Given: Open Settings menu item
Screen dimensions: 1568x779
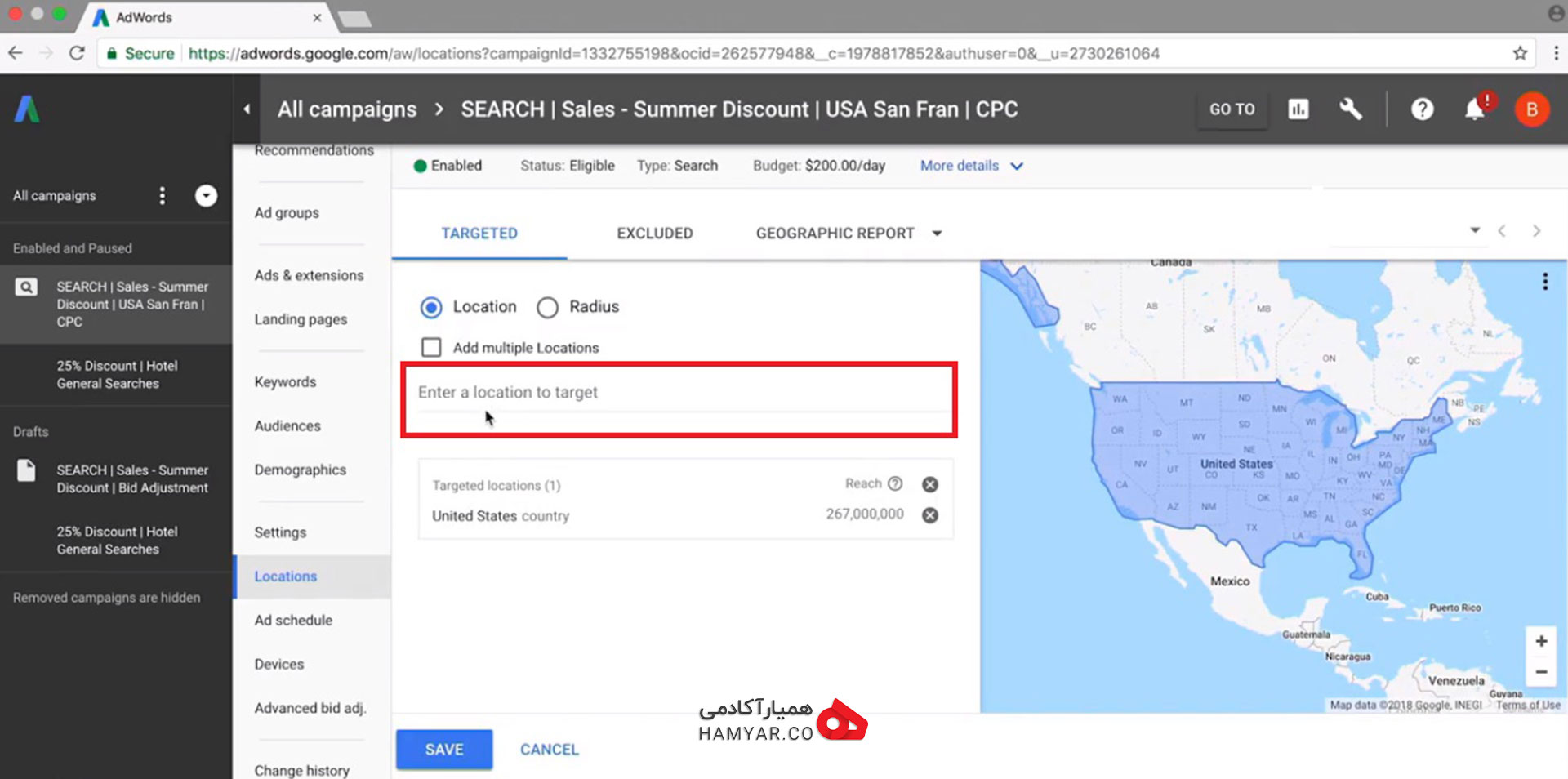Looking at the screenshot, I should point(280,532).
